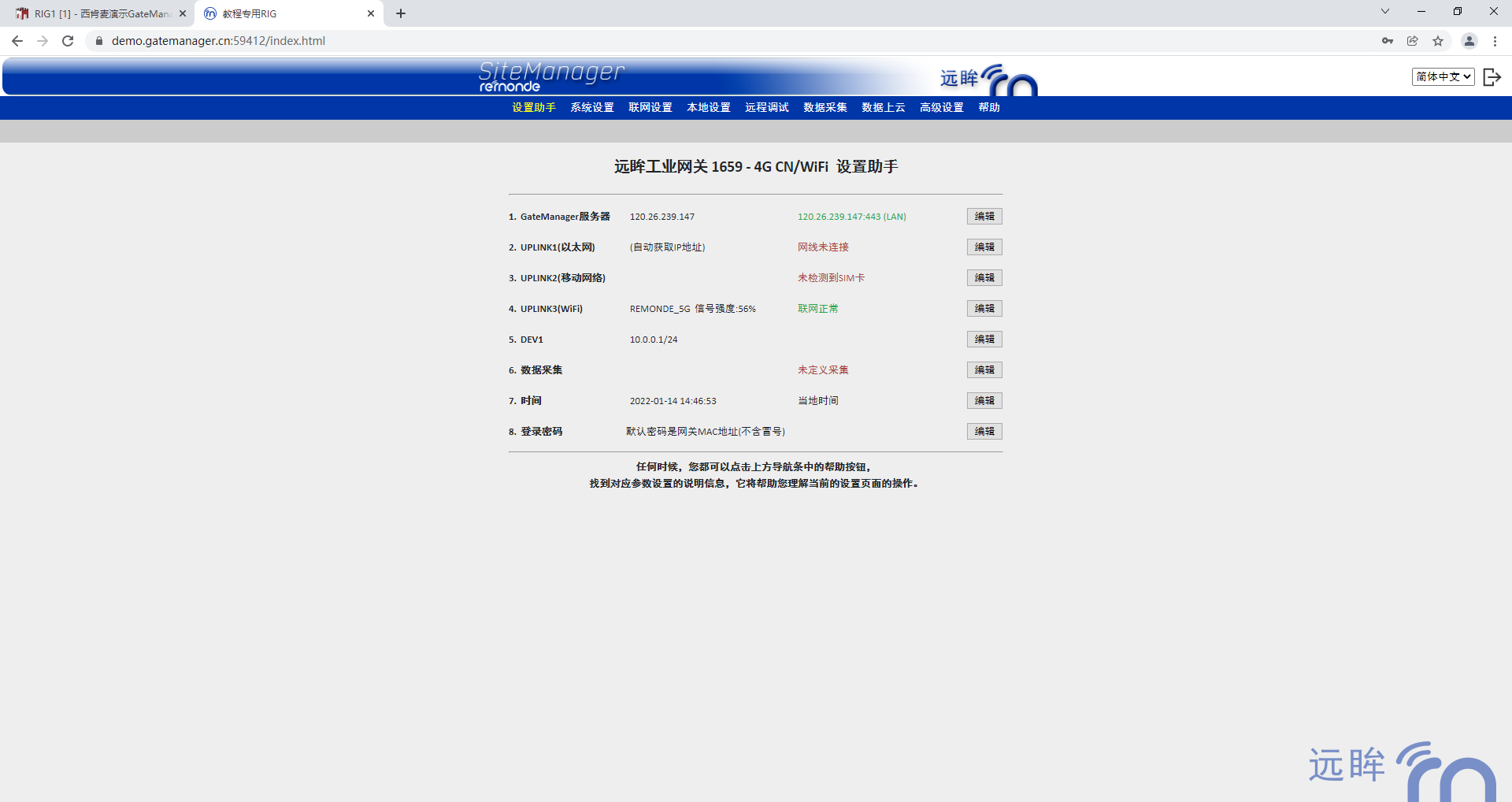
Task: Click the REMONDE_5G 信号强度:56% text
Action: coord(693,309)
